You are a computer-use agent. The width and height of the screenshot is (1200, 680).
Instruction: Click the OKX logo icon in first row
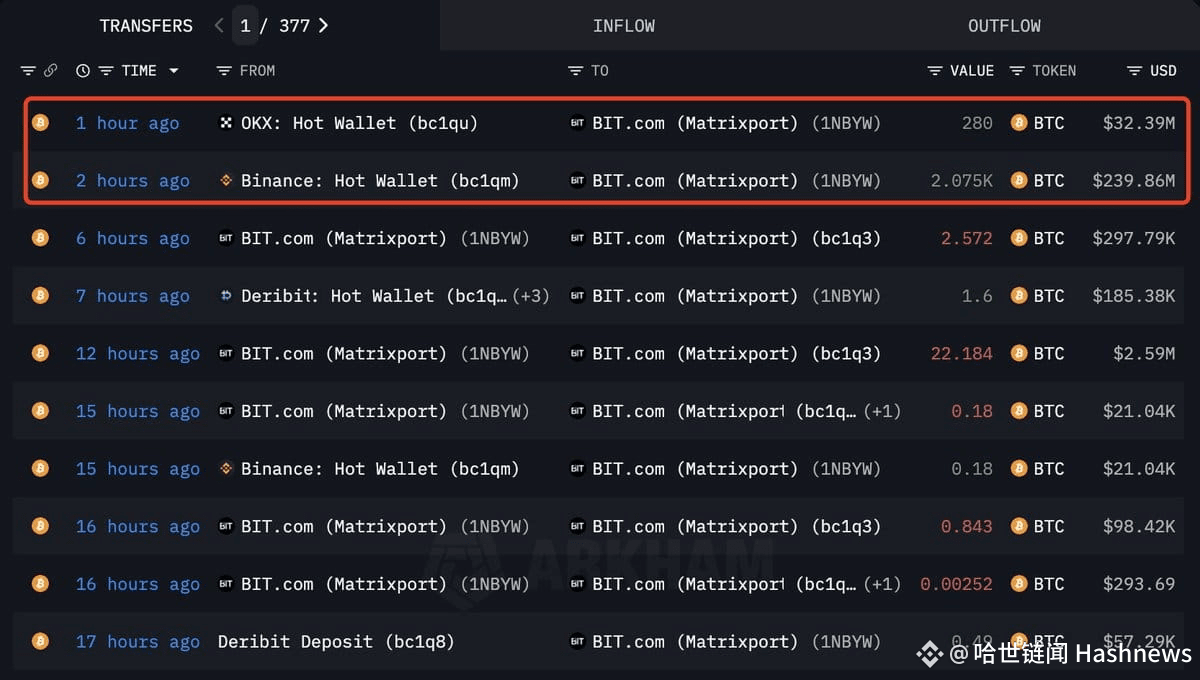tap(226, 123)
